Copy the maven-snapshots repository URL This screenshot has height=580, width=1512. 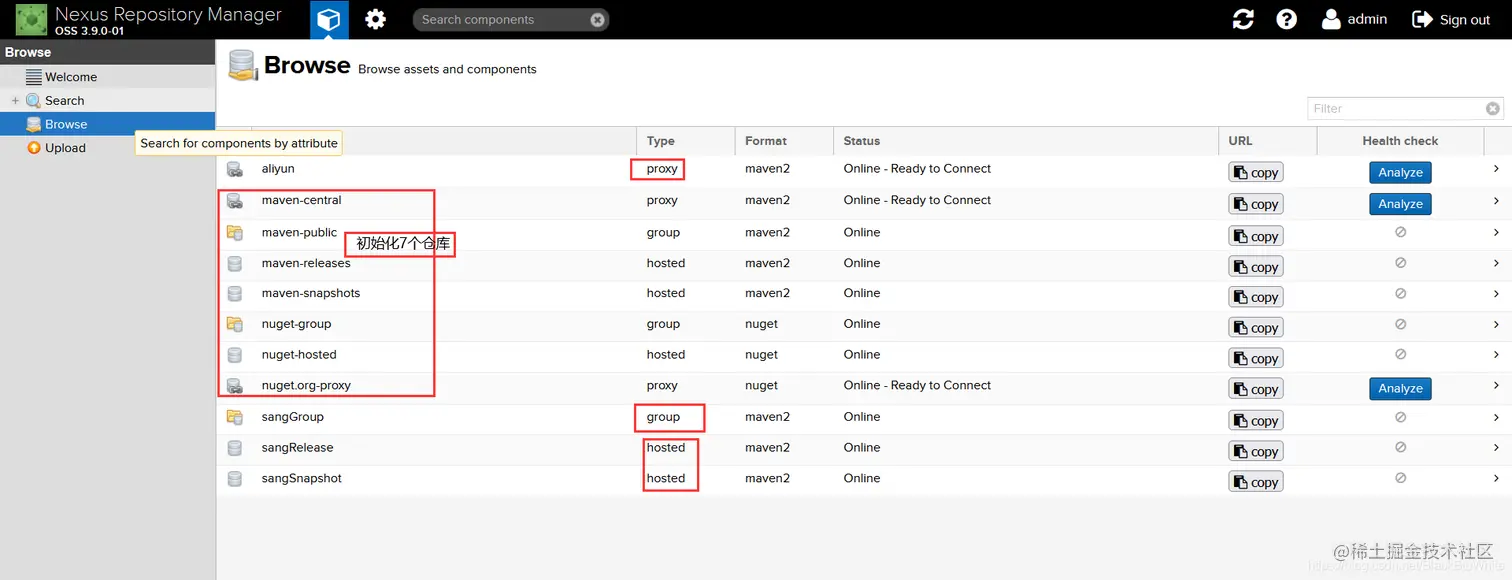click(x=1256, y=297)
